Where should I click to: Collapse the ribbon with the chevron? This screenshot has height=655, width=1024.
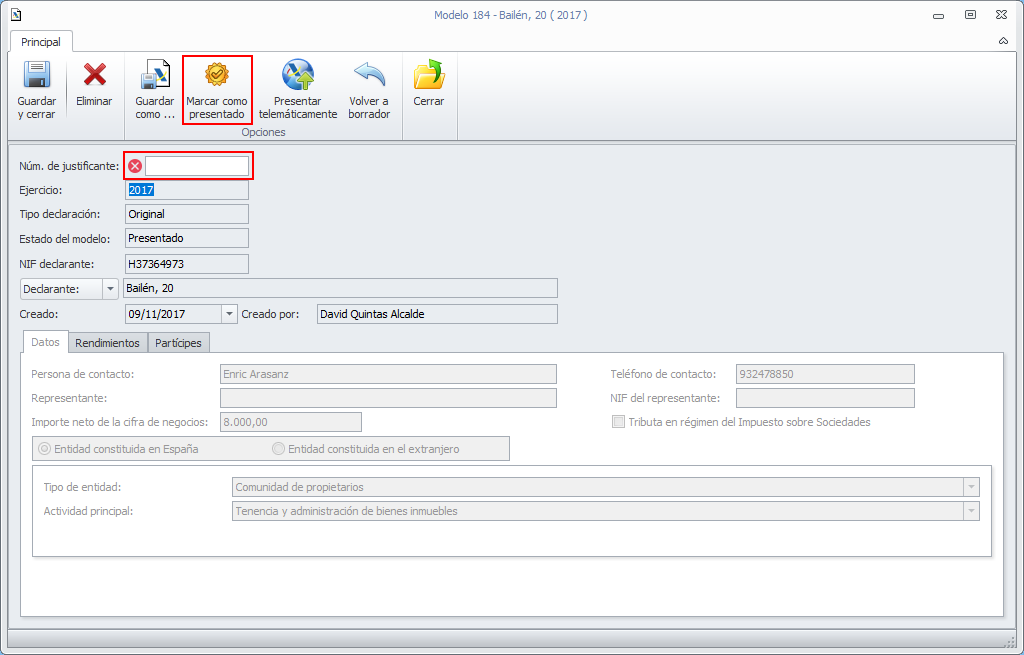coord(1003,41)
